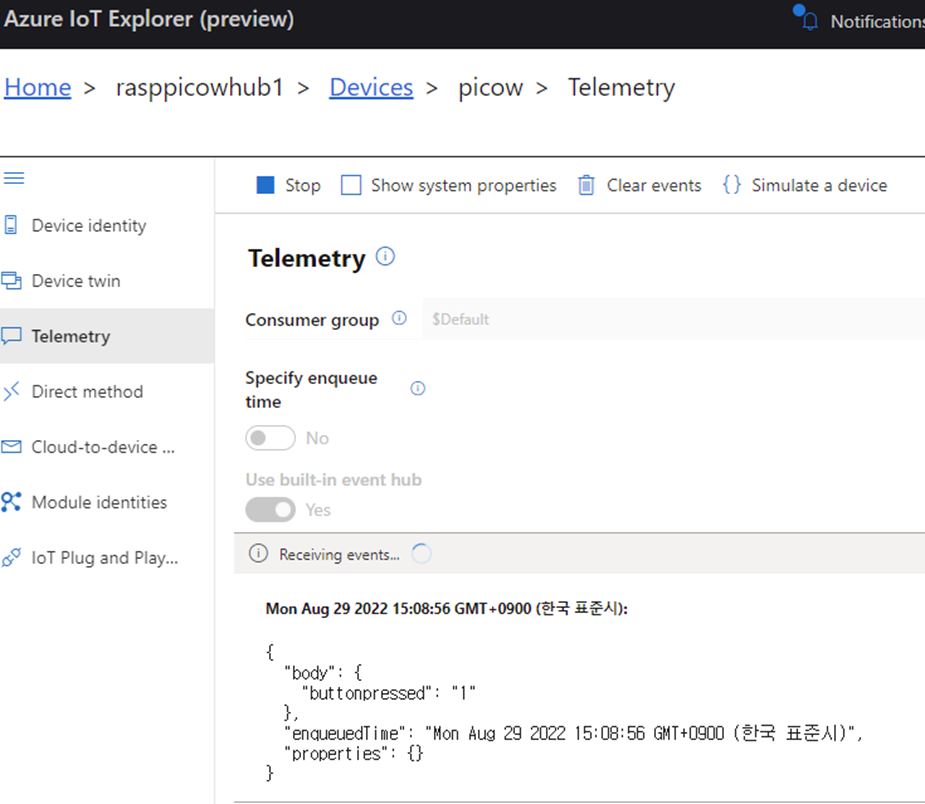The image size is (925, 804).
Task: Click the Simulate a device braces icon
Action: pyautogui.click(x=732, y=185)
